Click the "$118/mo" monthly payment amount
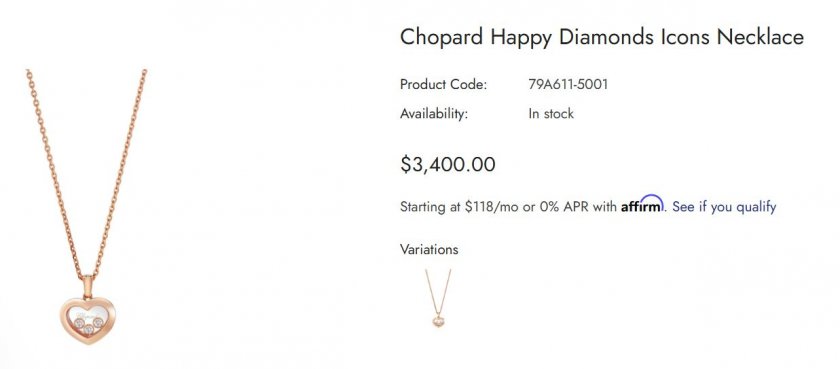Screen dimensions: 840x369 point(491,207)
